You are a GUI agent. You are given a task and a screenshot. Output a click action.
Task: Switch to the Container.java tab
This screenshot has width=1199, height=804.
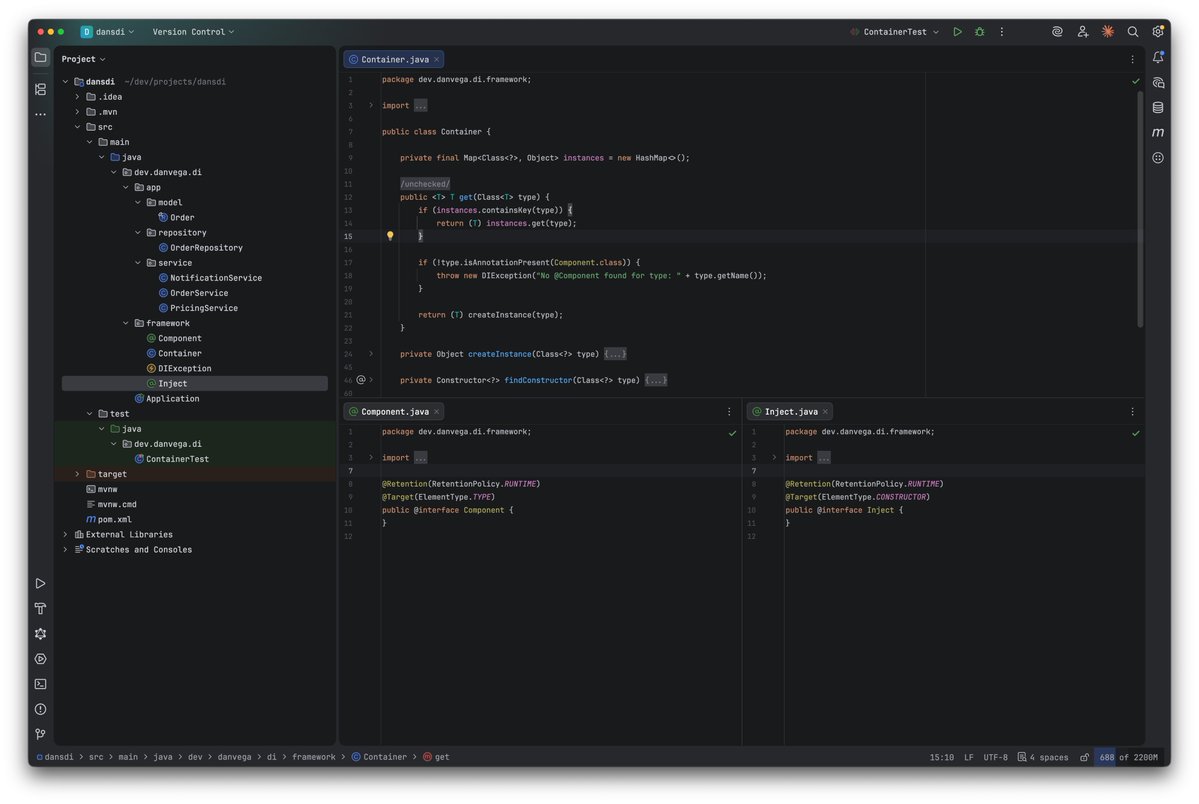[394, 60]
